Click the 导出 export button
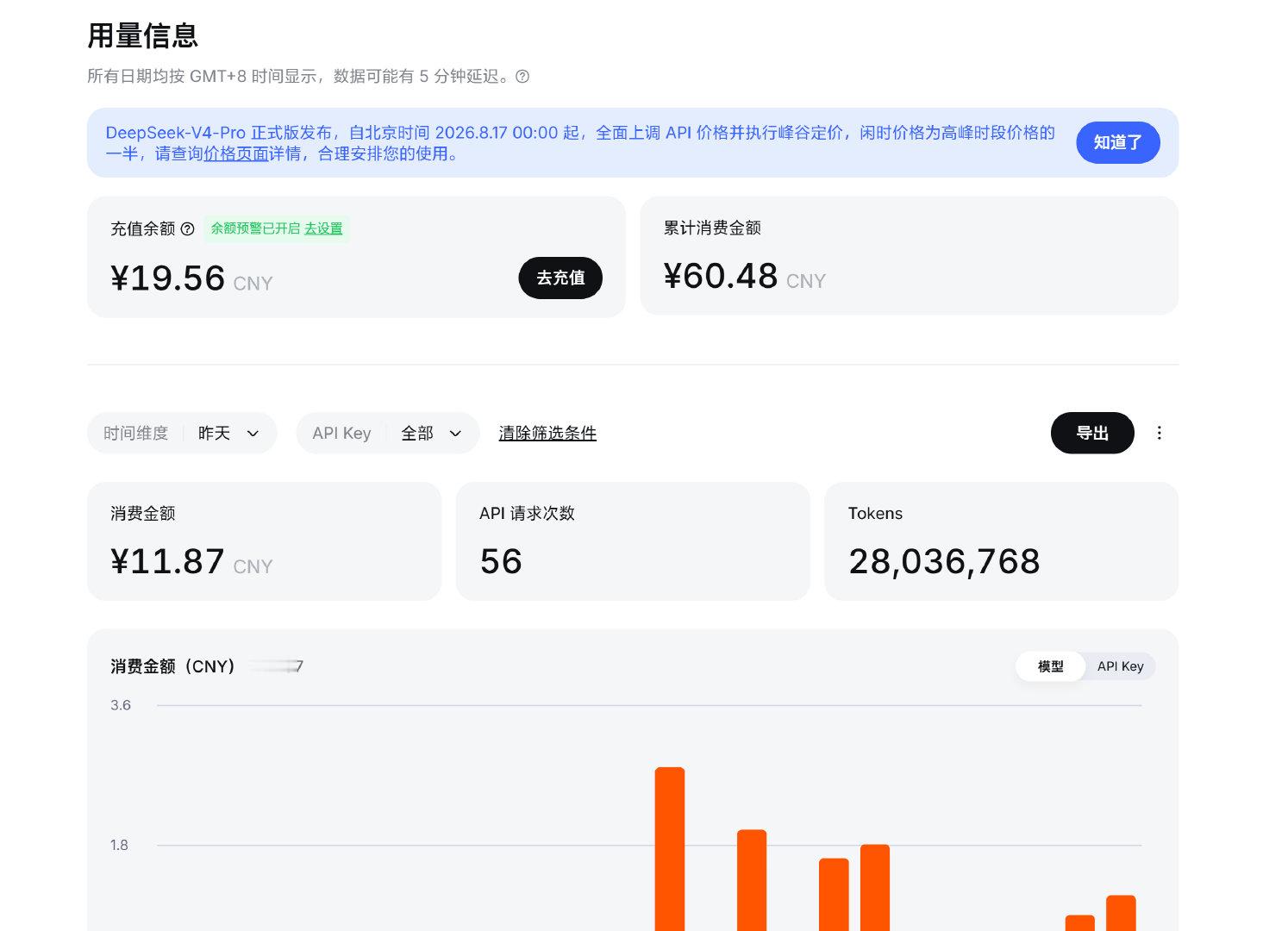Image resolution: width=1288 pixels, height=931 pixels. (x=1092, y=433)
